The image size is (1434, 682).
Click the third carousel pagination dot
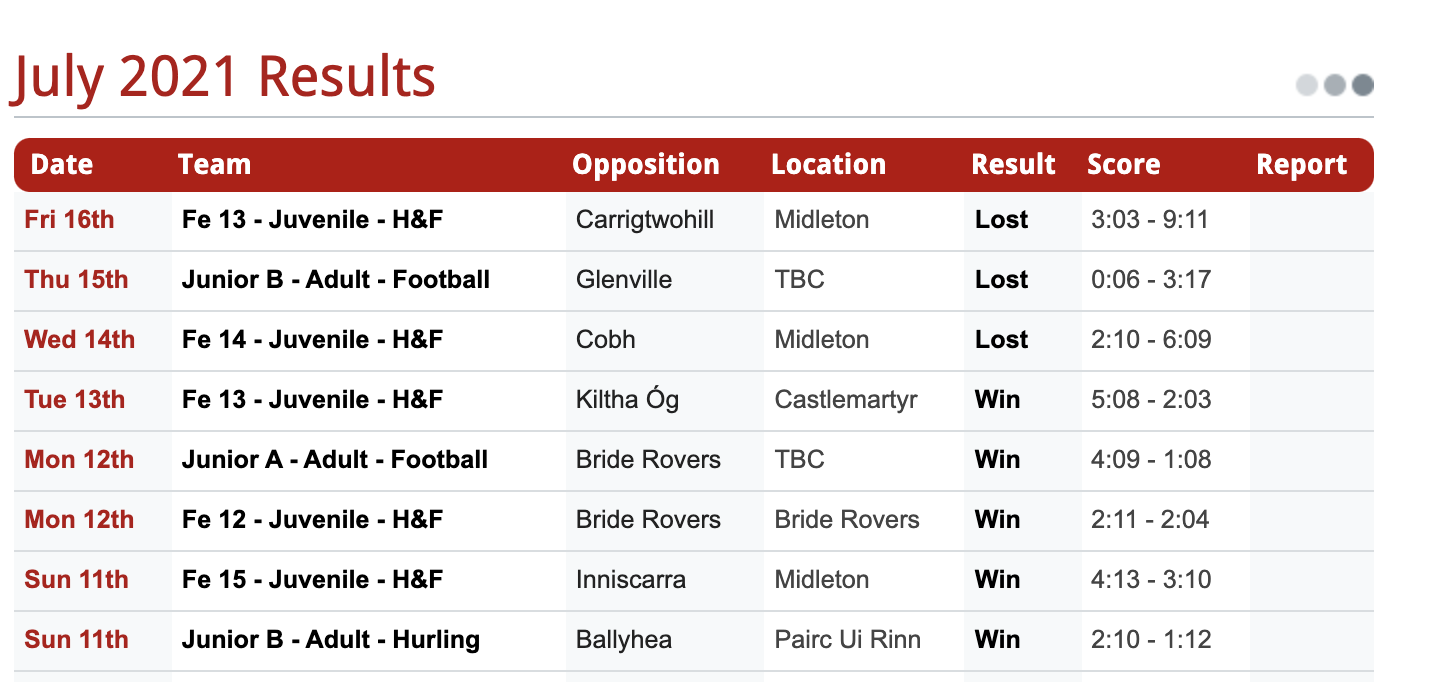tap(1362, 85)
